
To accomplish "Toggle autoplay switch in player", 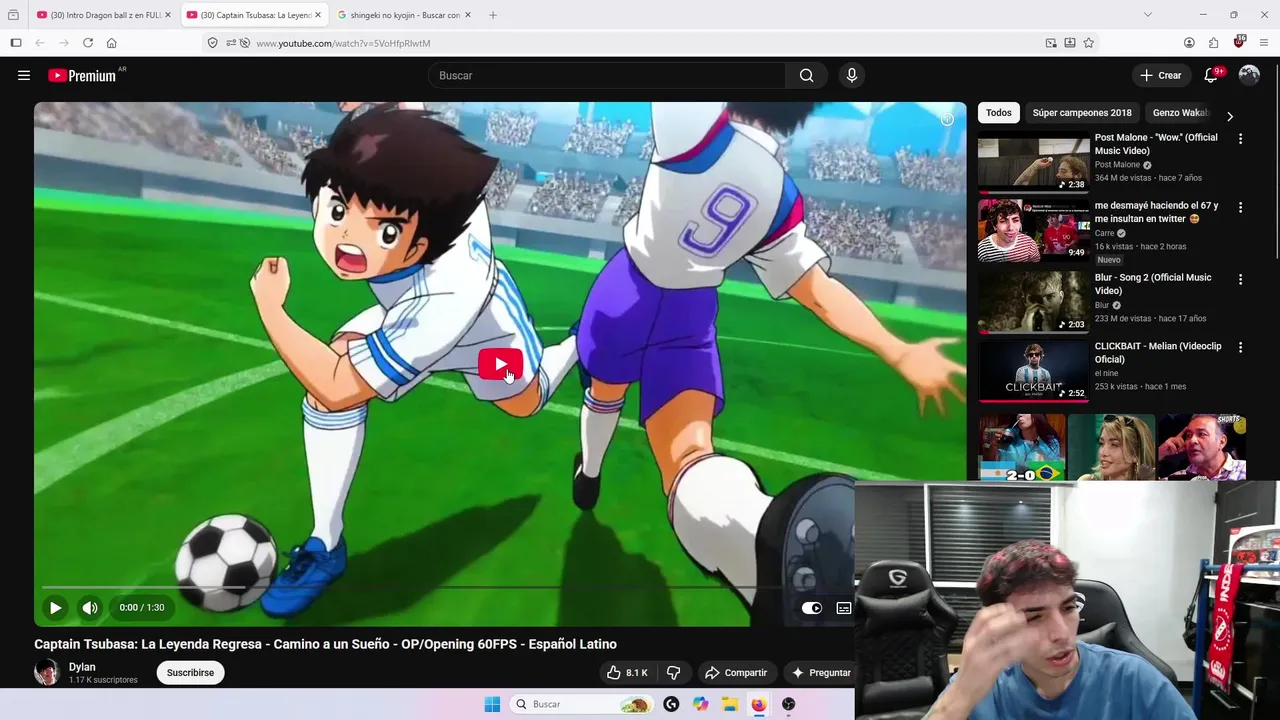I will (x=811, y=608).
